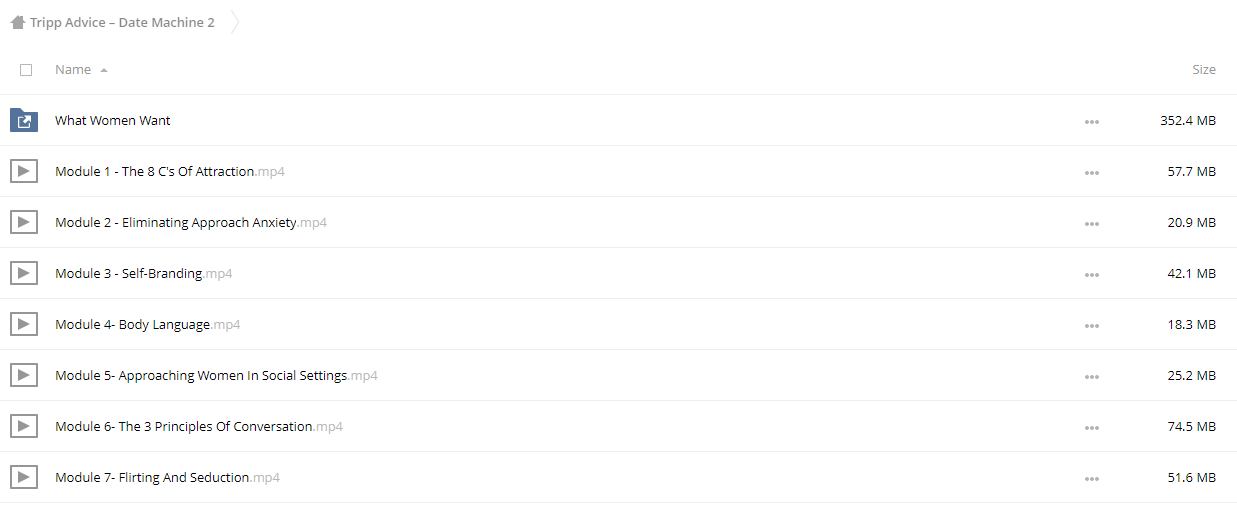
Task: Click video icon for Module 3 Self-Branding
Action: [24, 273]
